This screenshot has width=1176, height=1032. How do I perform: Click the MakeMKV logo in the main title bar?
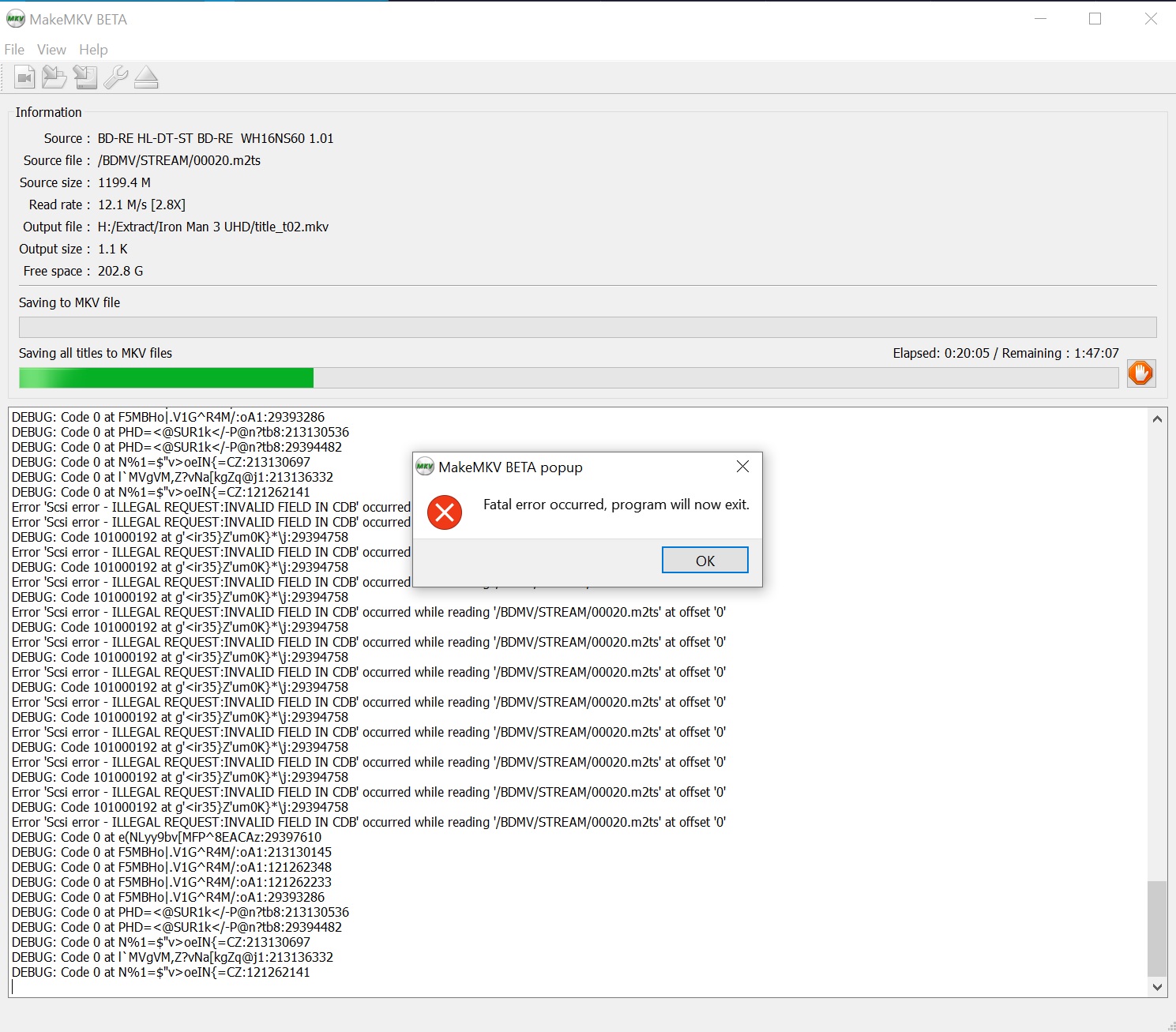pos(16,19)
